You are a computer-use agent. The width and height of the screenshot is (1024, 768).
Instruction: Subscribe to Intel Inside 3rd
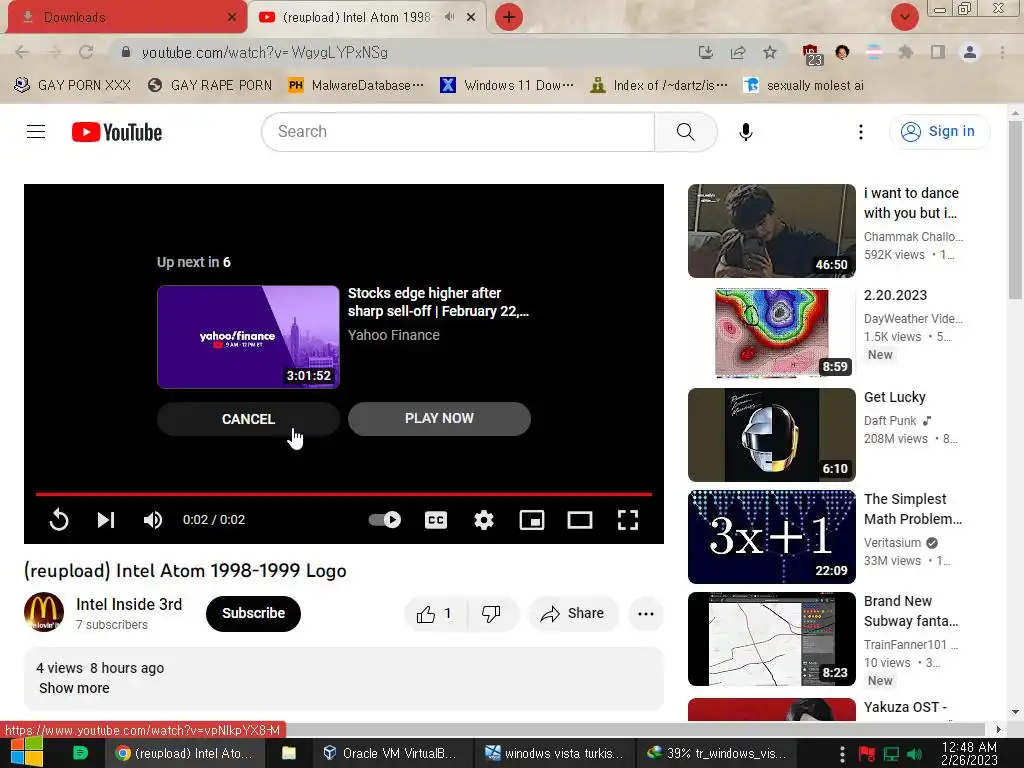(x=253, y=613)
